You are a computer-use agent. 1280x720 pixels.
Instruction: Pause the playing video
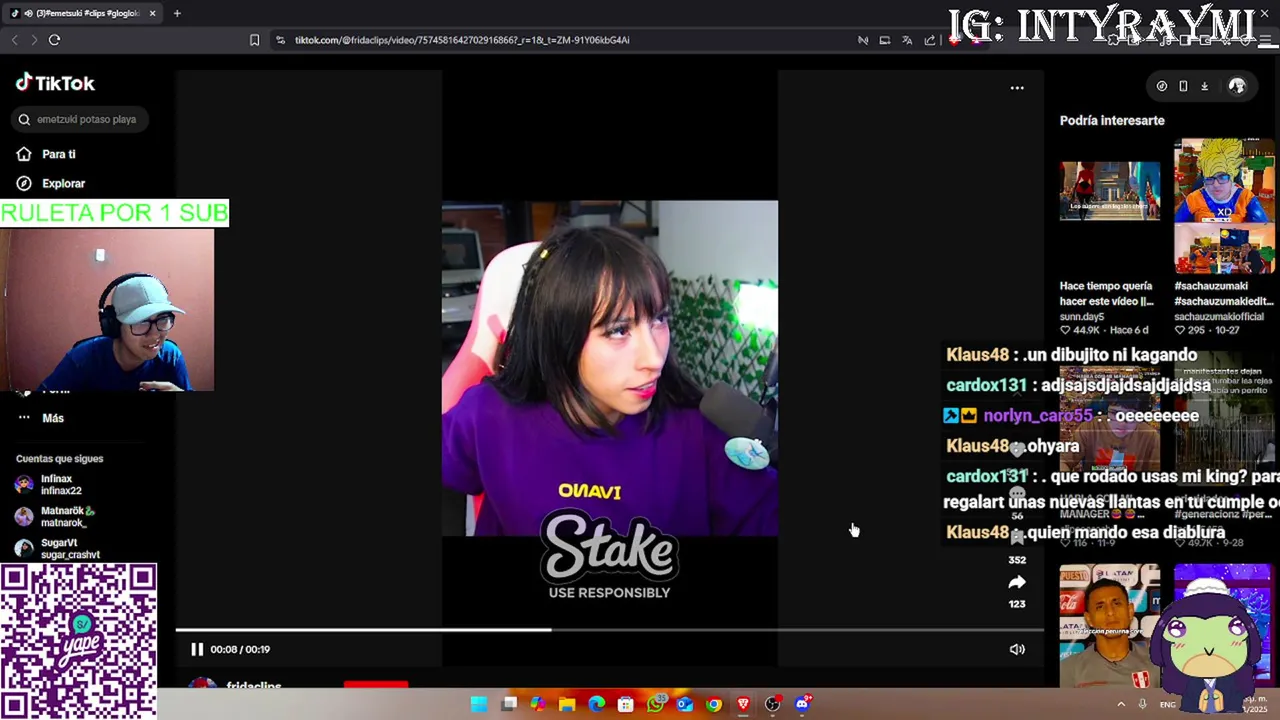tap(197, 649)
